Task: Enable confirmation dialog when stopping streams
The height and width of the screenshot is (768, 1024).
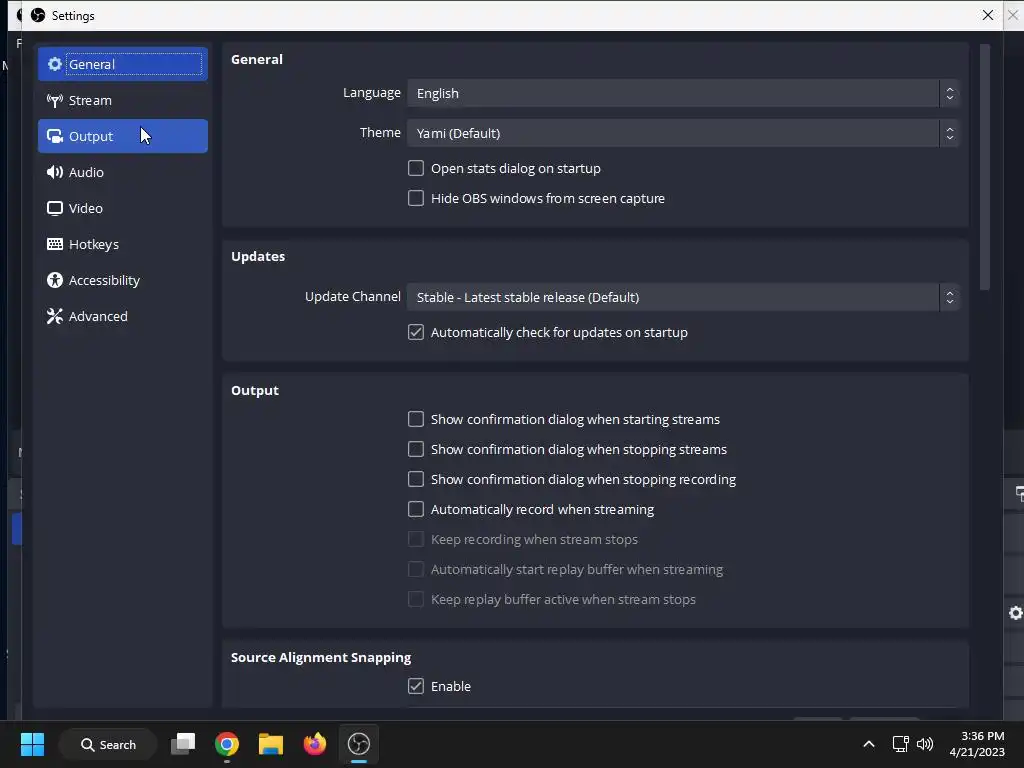Action: (416, 449)
